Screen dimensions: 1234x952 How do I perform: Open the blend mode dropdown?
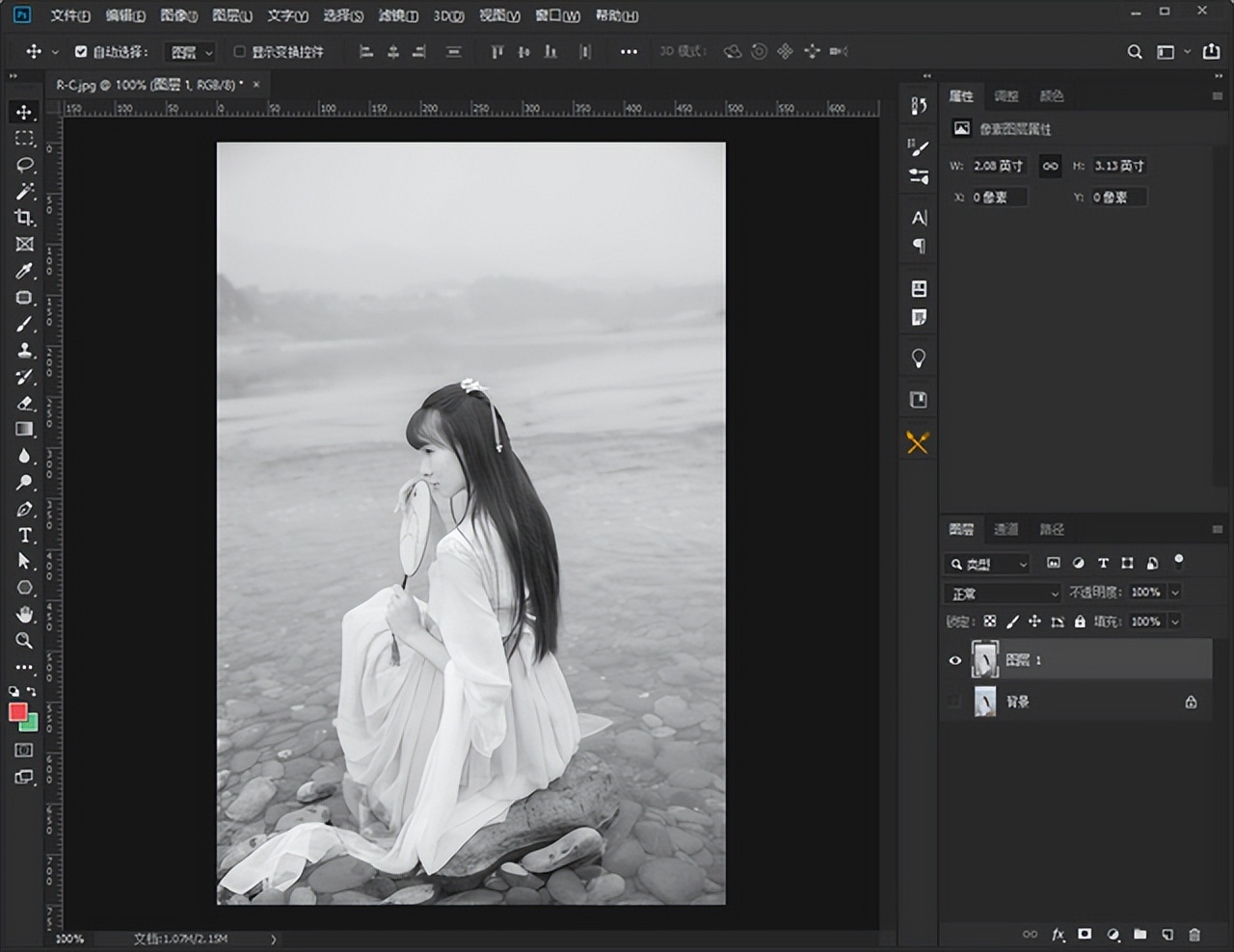(x=1002, y=594)
